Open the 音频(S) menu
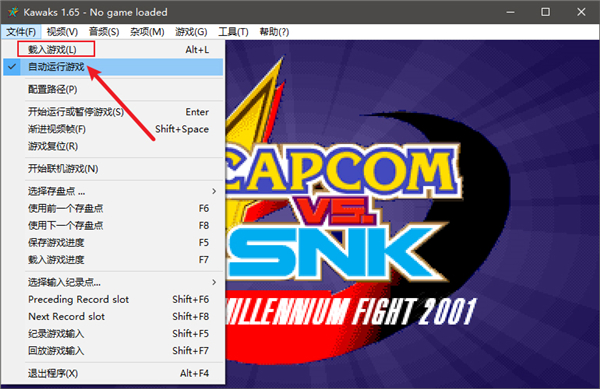600x389 pixels. (x=104, y=32)
